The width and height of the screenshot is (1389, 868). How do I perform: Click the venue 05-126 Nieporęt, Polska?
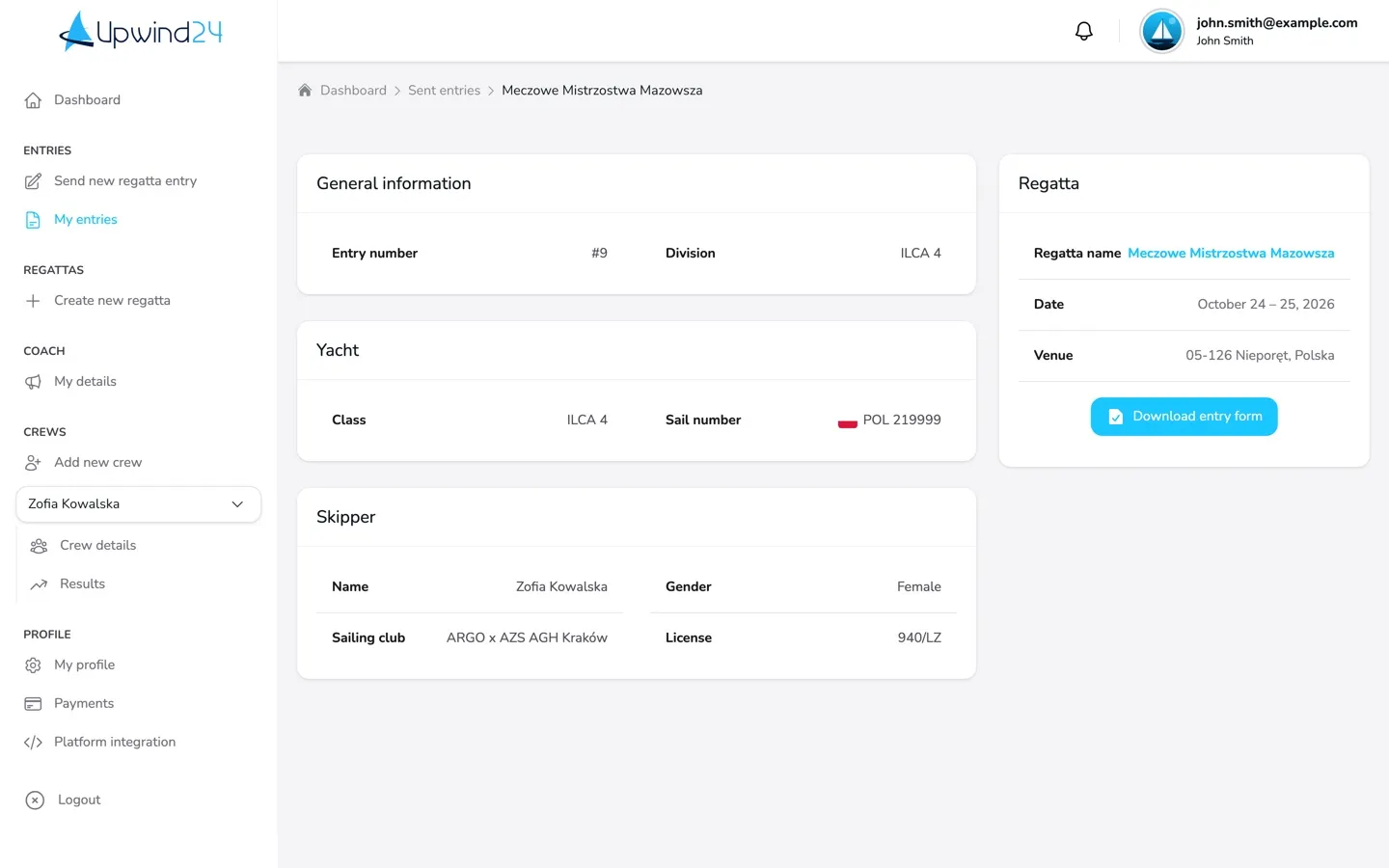tap(1260, 356)
